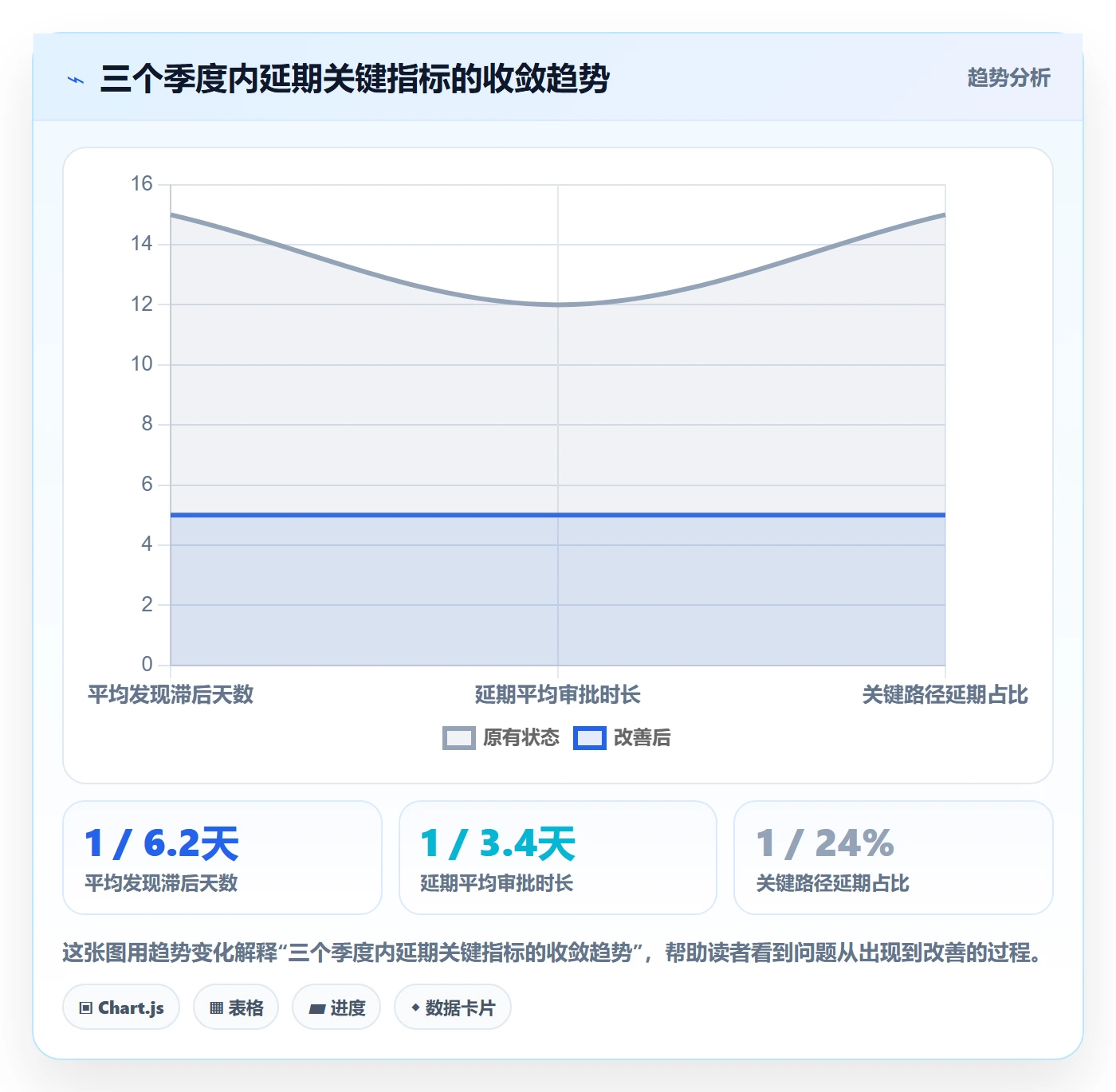The height and width of the screenshot is (1092, 1116).
Task: Click the diamond icon on 数据卡片 tag
Action: point(415,1008)
